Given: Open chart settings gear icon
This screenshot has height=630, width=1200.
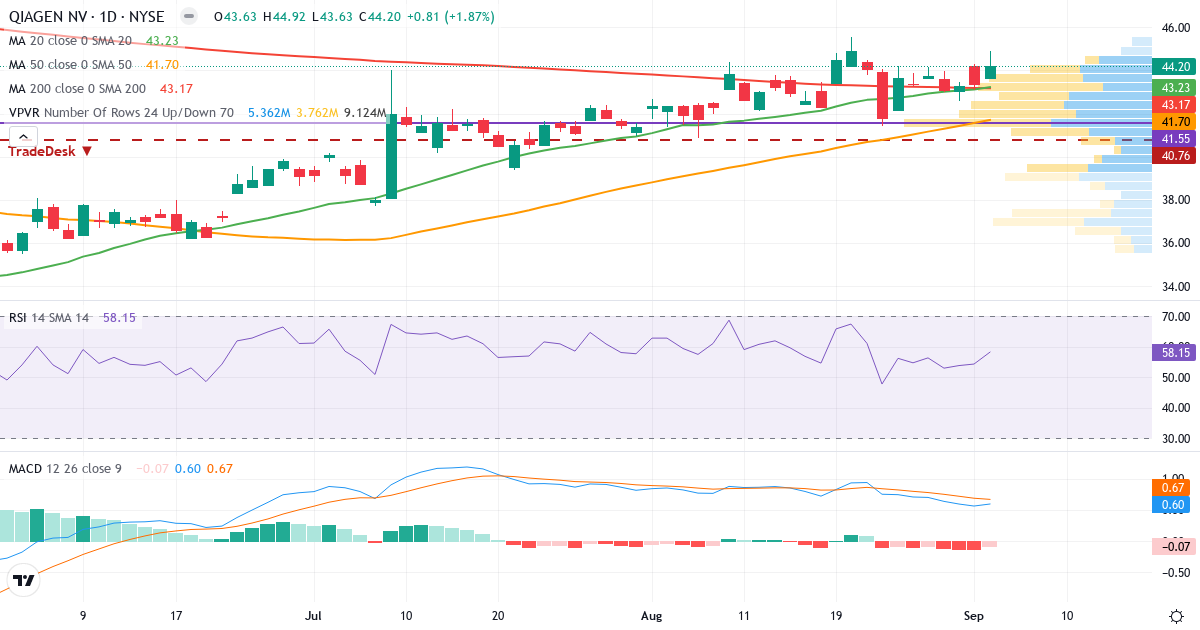Looking at the screenshot, I should pos(1177,616).
